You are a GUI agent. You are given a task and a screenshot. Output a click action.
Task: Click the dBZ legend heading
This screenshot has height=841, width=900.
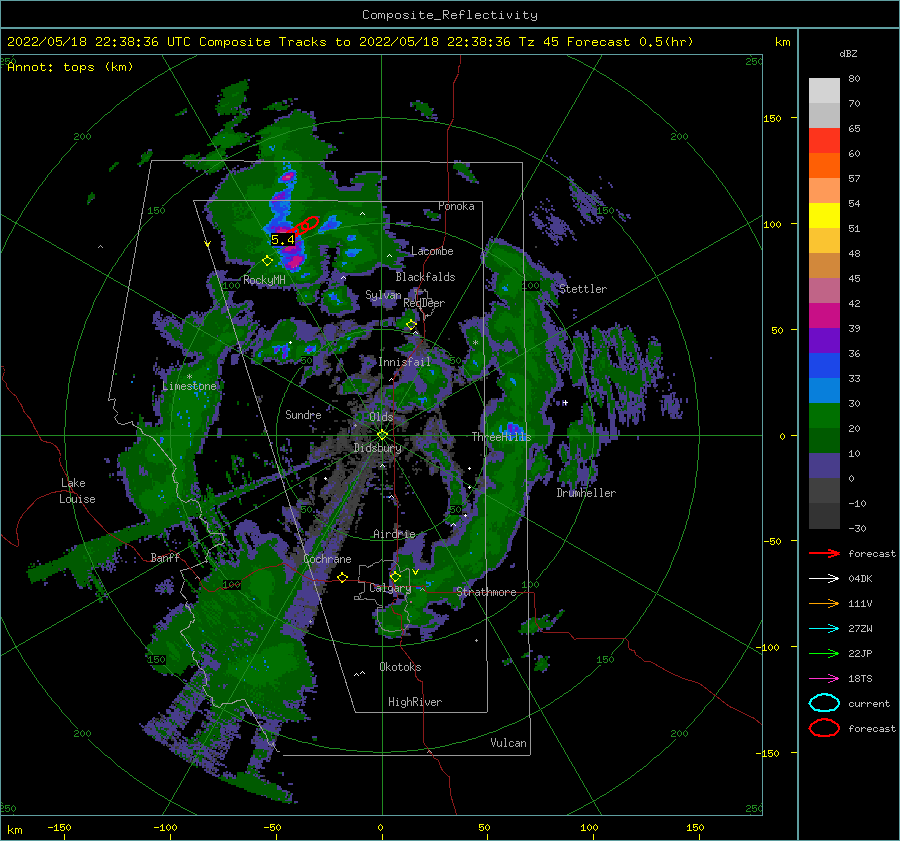(x=848, y=53)
